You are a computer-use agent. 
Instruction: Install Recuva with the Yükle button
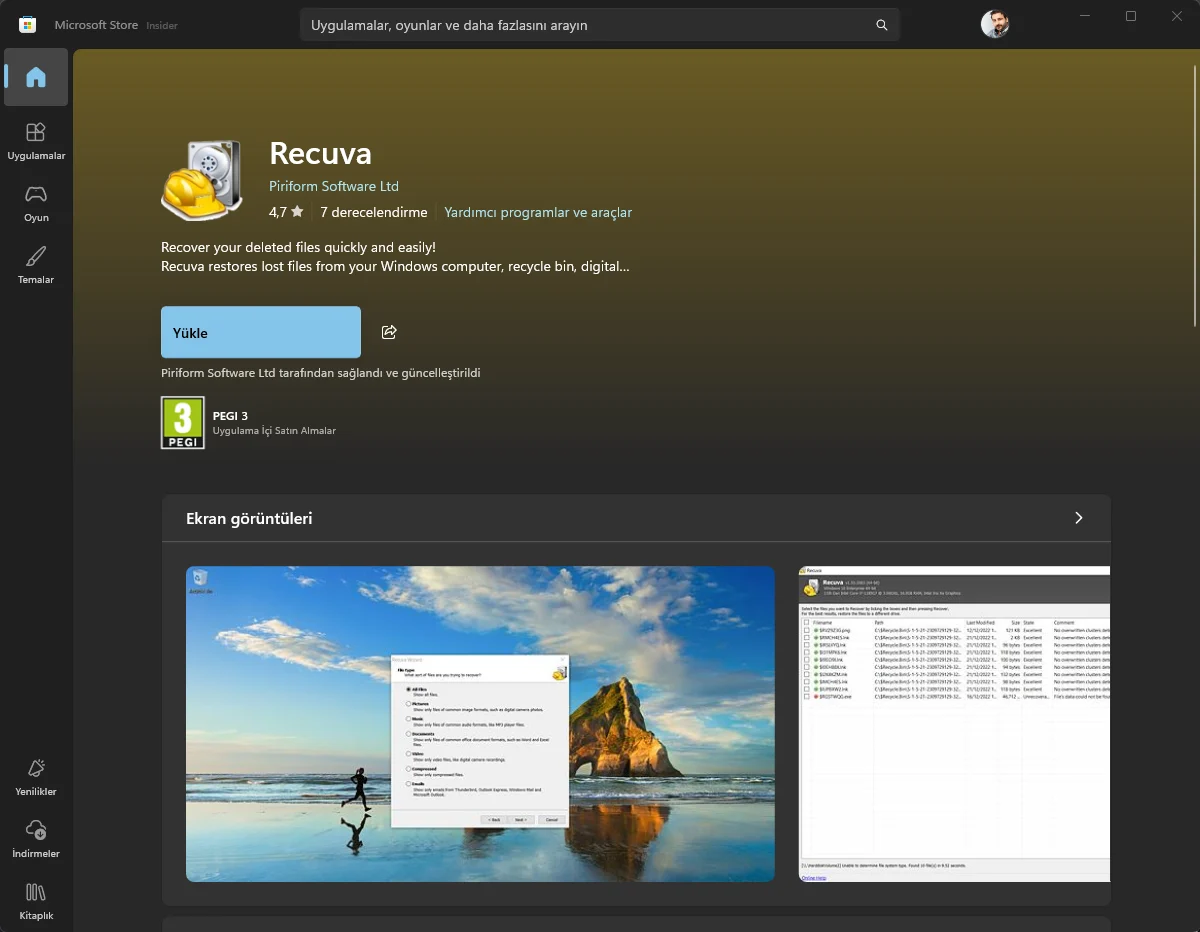pos(261,332)
